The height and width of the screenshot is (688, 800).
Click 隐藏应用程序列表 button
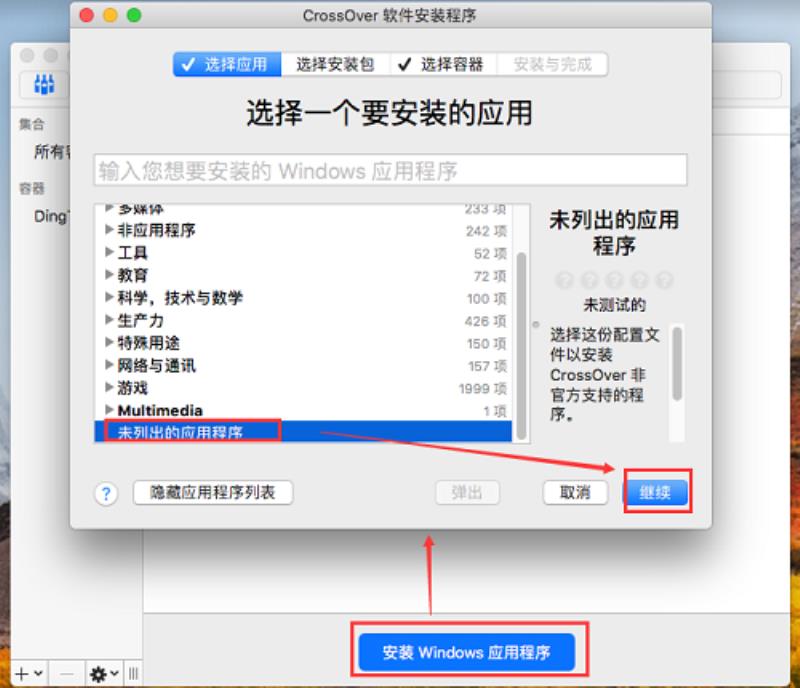tap(213, 493)
